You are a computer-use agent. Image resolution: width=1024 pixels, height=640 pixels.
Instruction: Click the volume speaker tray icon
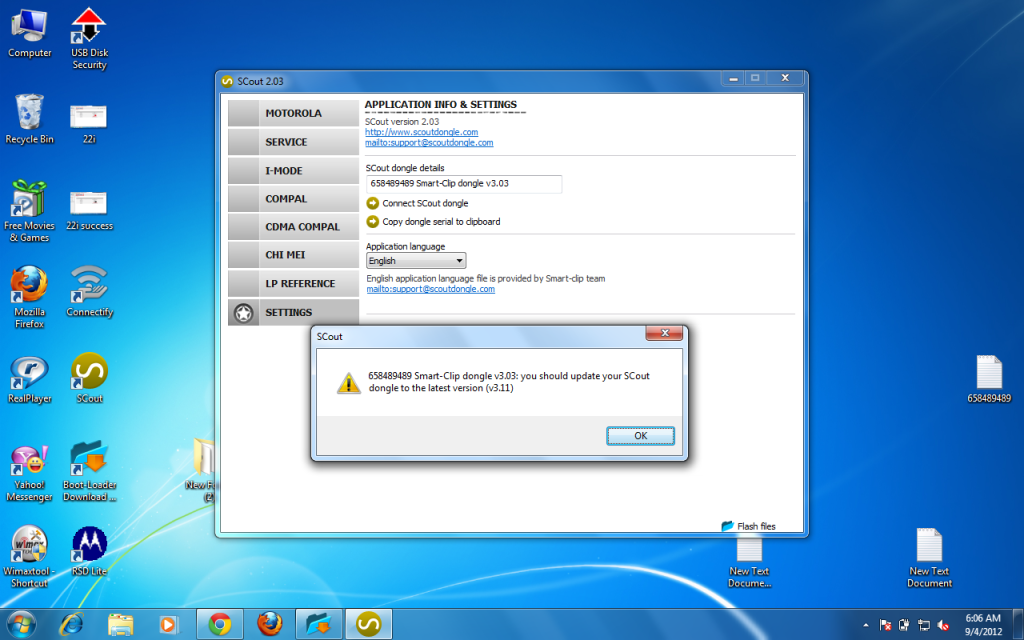click(943, 625)
